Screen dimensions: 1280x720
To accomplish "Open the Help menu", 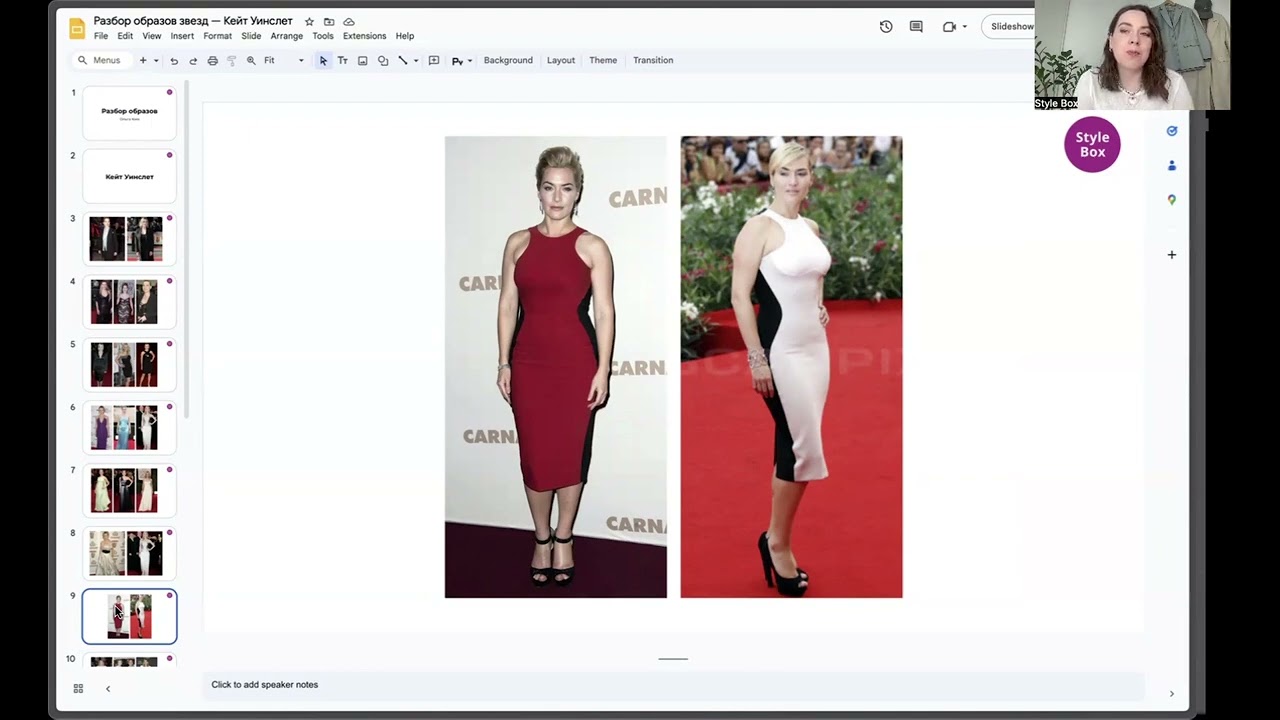I will [405, 36].
